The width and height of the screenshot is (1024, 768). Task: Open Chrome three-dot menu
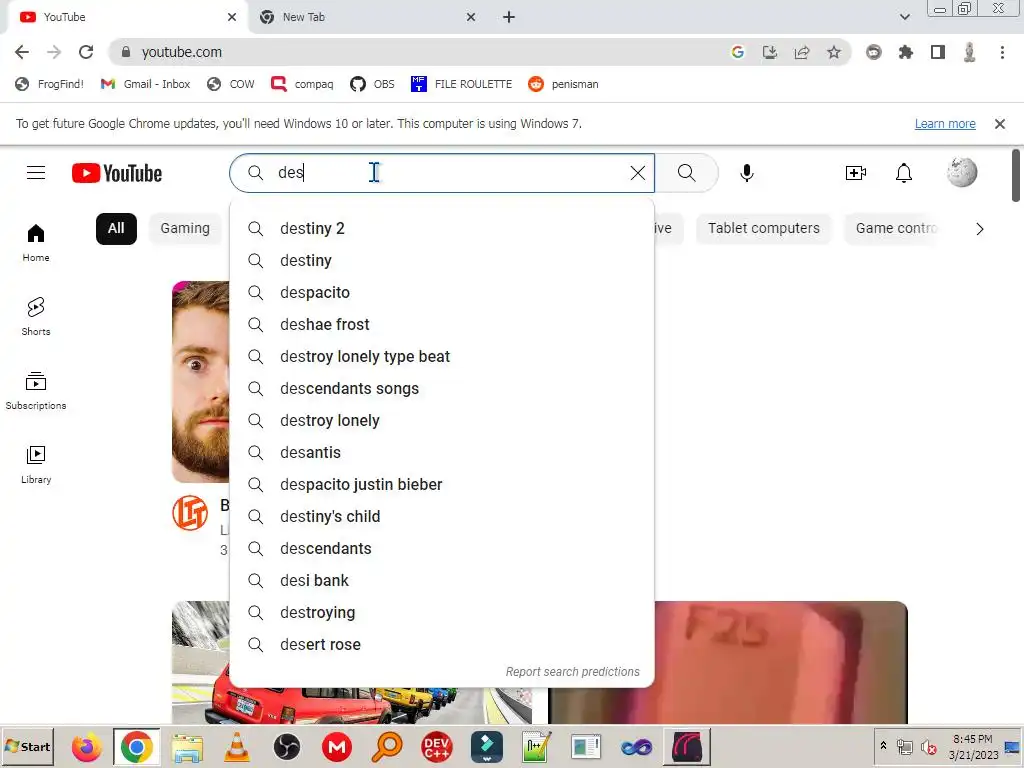[1002, 52]
